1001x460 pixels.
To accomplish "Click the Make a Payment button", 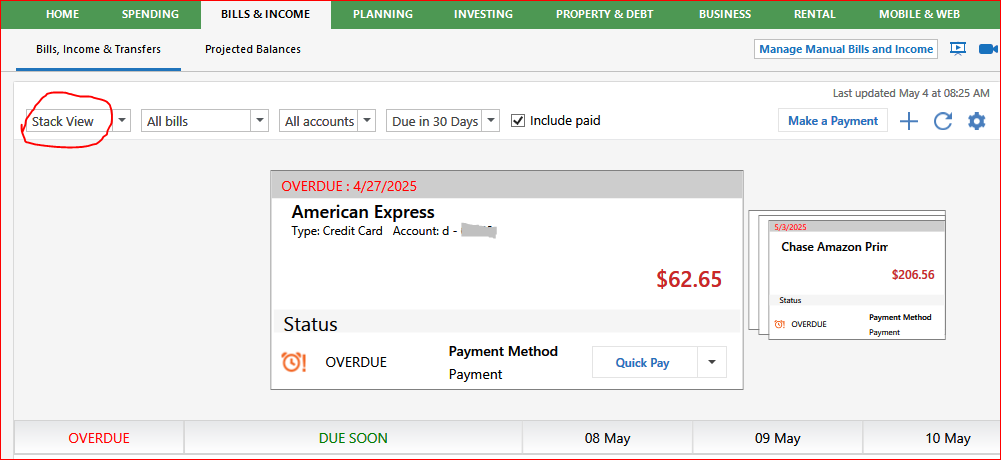I will click(x=832, y=121).
